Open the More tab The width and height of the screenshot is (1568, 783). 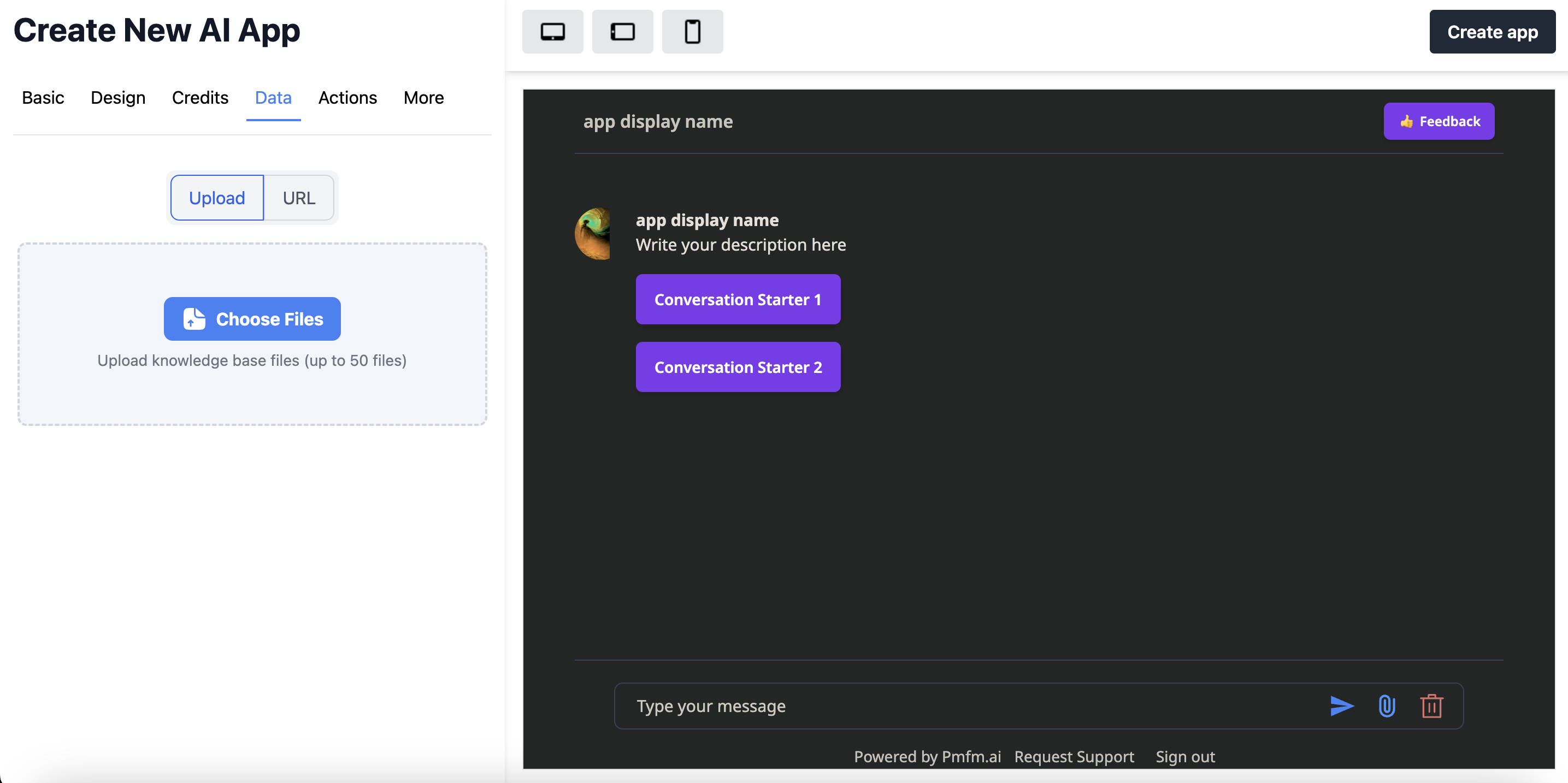click(423, 97)
